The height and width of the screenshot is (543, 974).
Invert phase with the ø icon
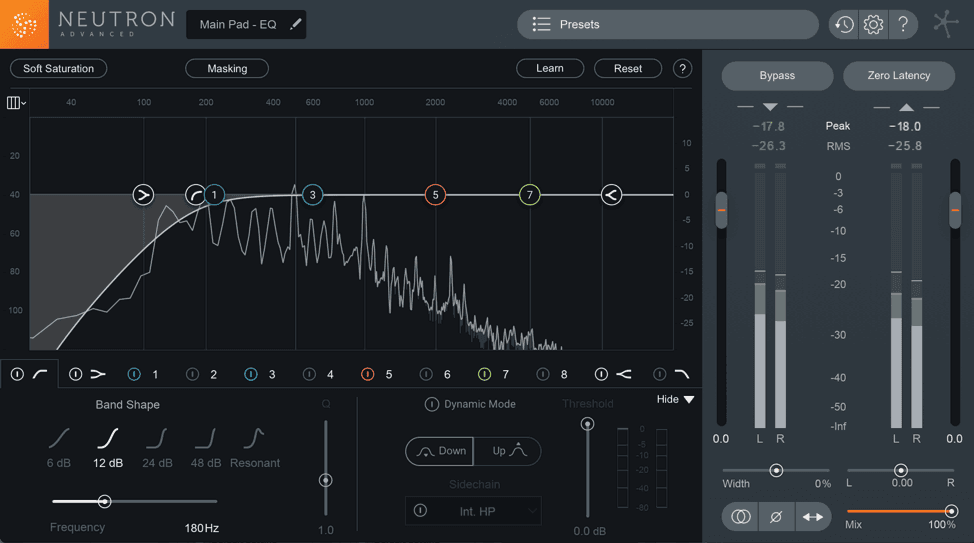[x=776, y=517]
